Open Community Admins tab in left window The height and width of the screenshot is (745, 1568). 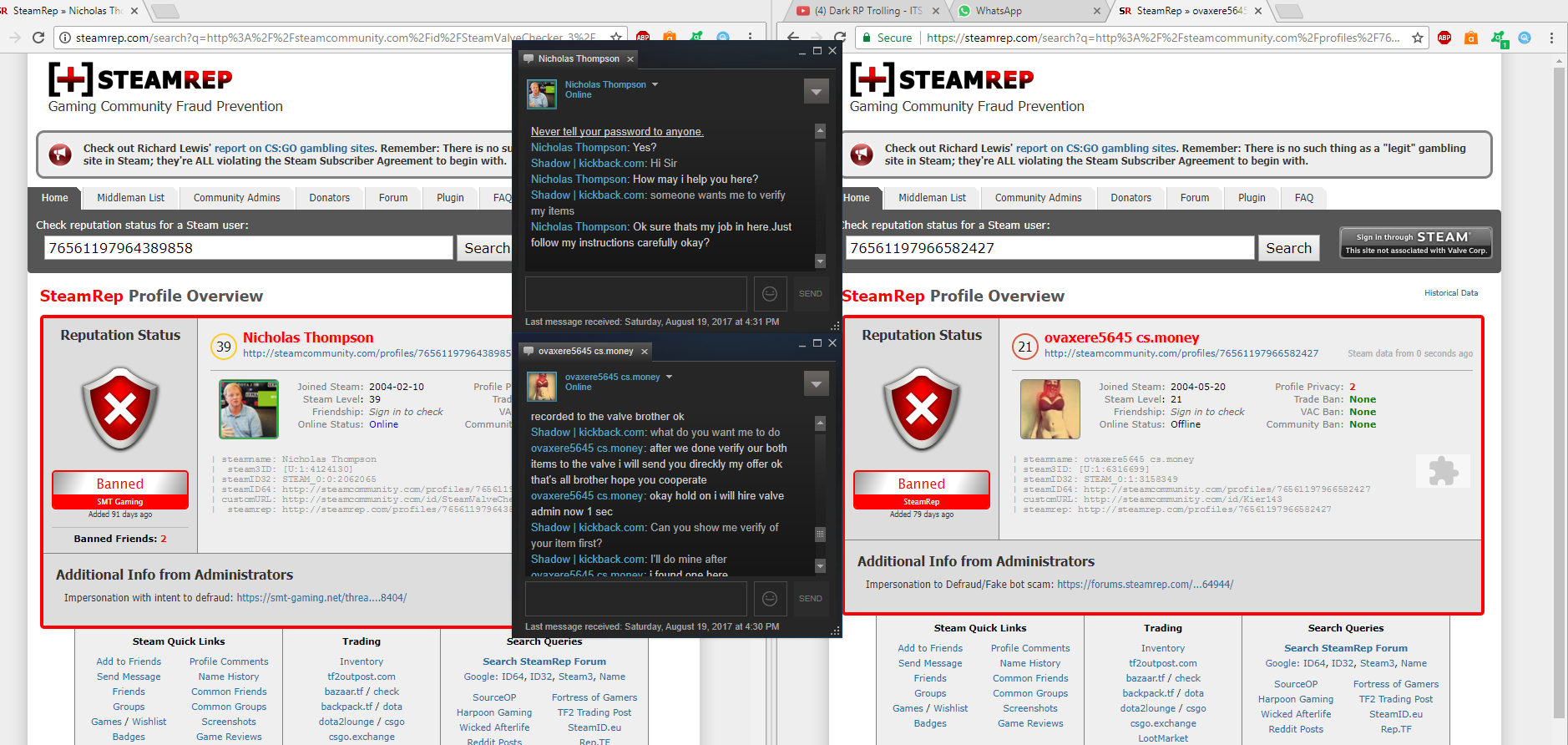pyautogui.click(x=237, y=198)
